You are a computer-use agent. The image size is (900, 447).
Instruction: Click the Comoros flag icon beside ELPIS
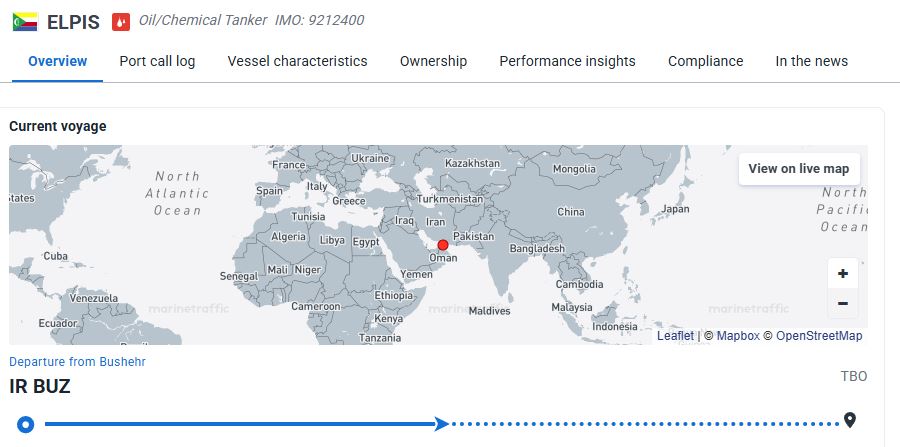click(x=25, y=21)
